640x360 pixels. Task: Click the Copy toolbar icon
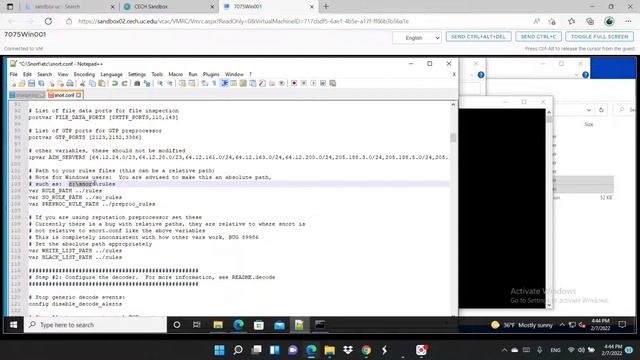coord(92,83)
